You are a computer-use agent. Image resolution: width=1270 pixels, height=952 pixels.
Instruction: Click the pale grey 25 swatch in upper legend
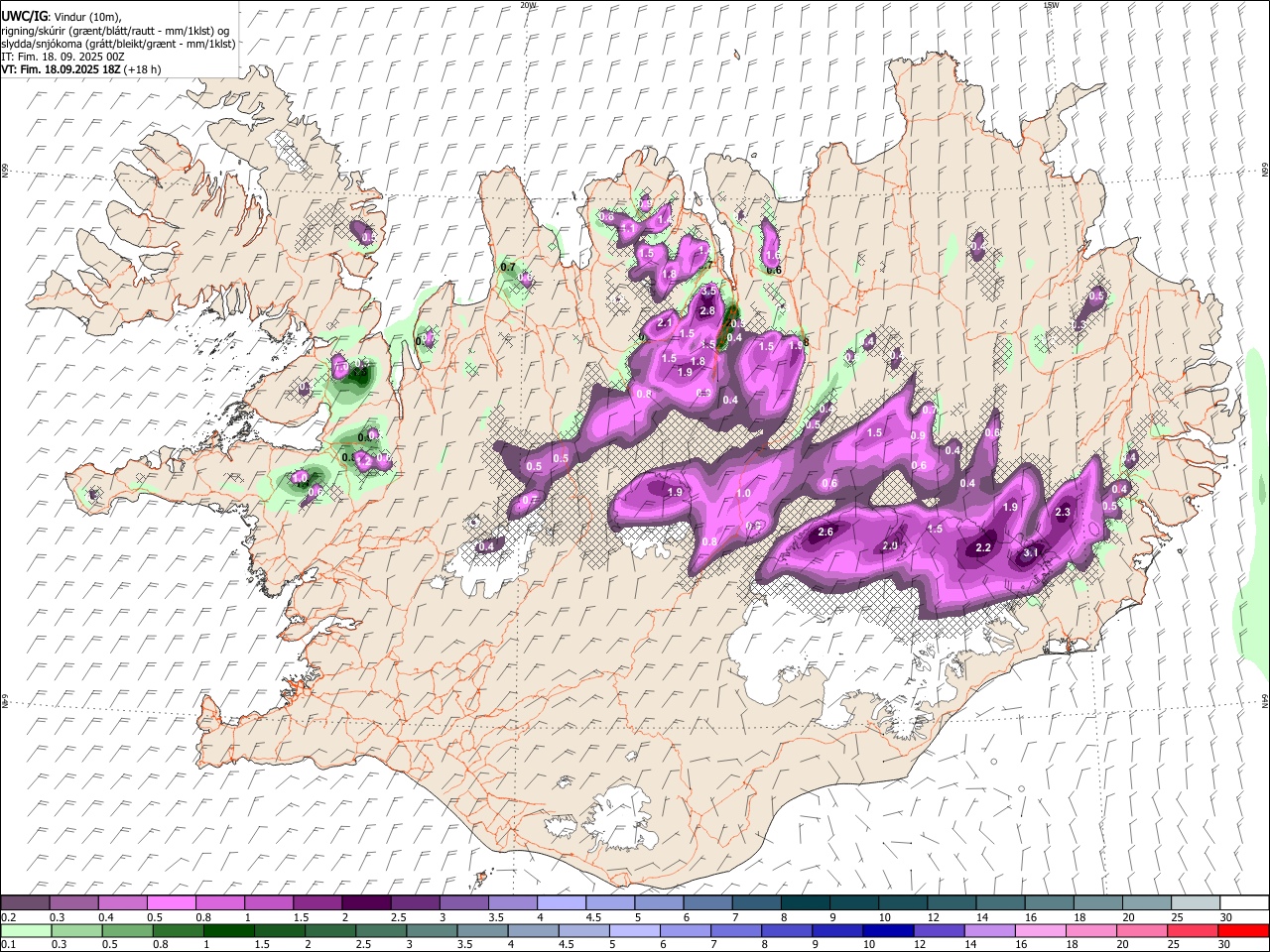(x=1196, y=902)
